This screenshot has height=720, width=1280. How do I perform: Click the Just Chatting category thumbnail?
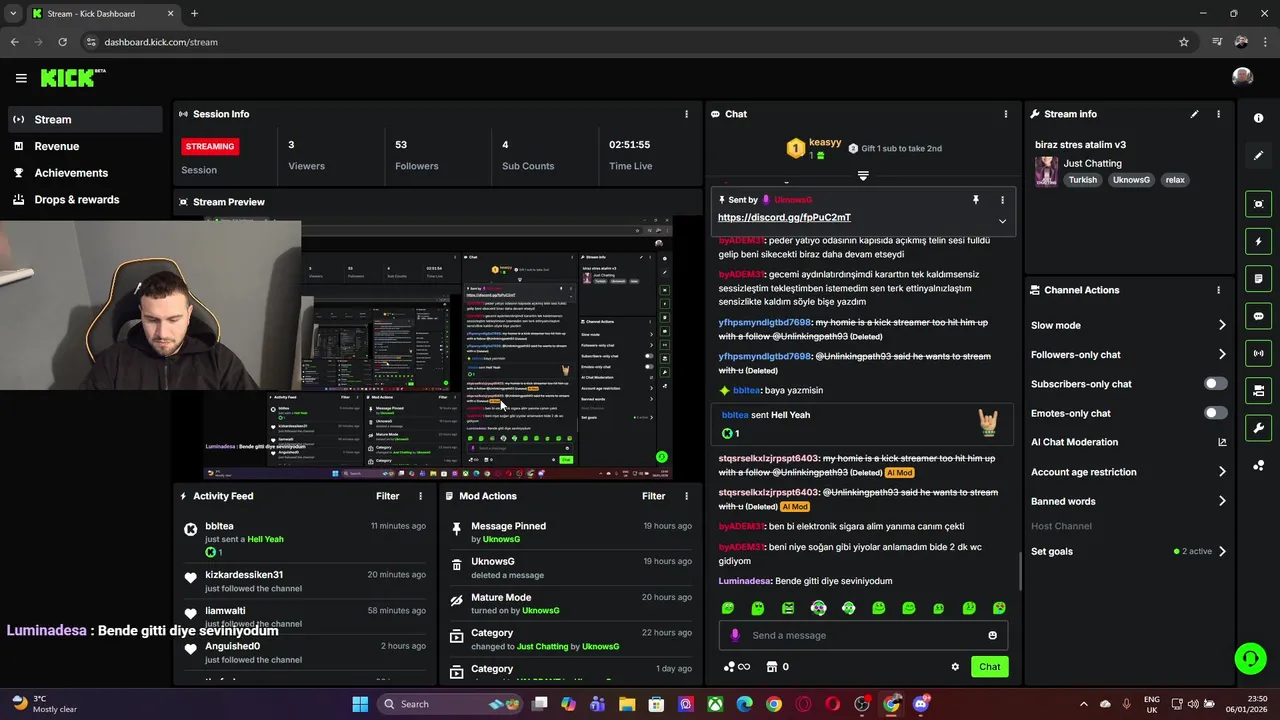coord(1046,171)
